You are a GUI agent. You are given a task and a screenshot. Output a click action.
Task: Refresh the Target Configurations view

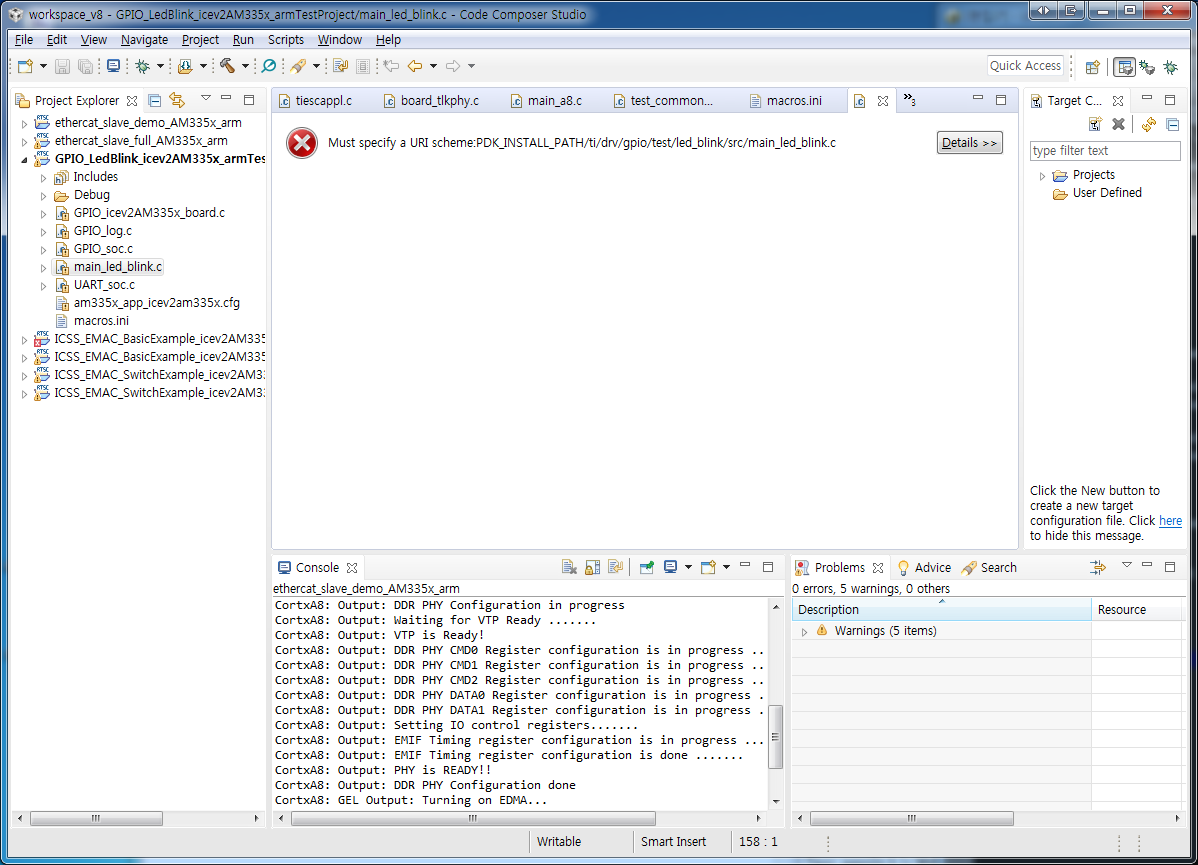pyautogui.click(x=1148, y=124)
